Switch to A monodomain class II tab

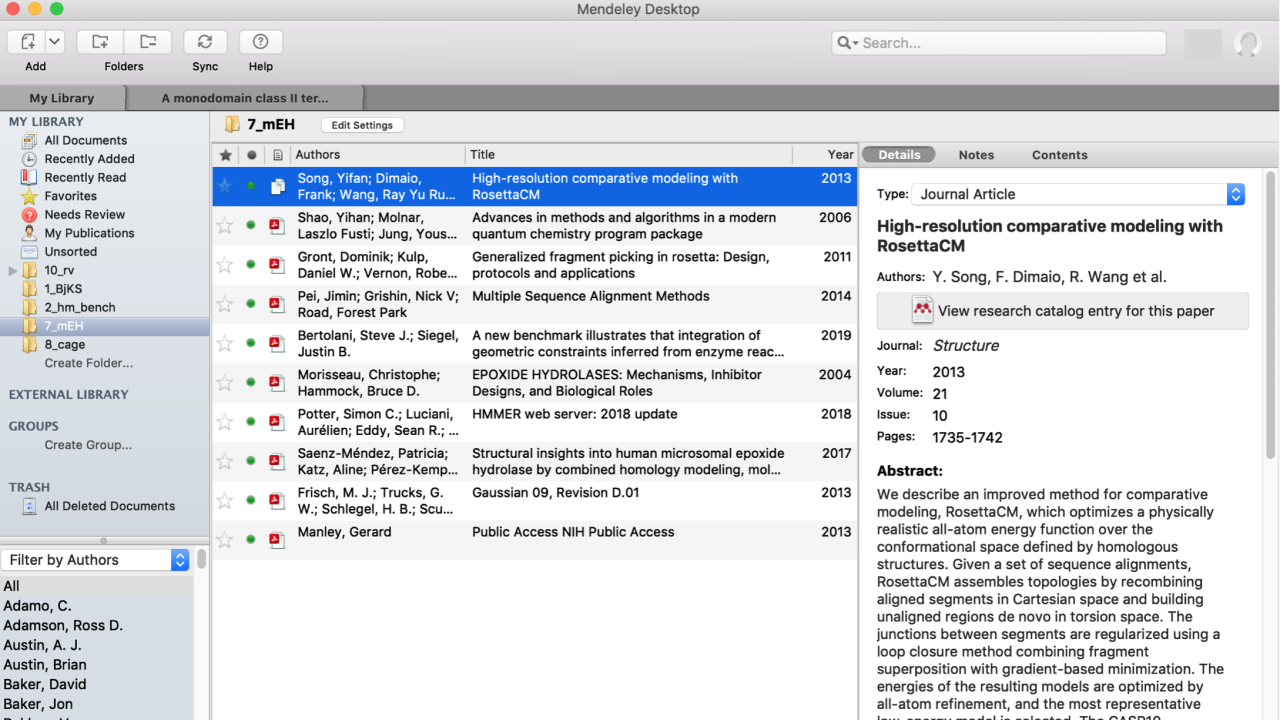coord(245,98)
